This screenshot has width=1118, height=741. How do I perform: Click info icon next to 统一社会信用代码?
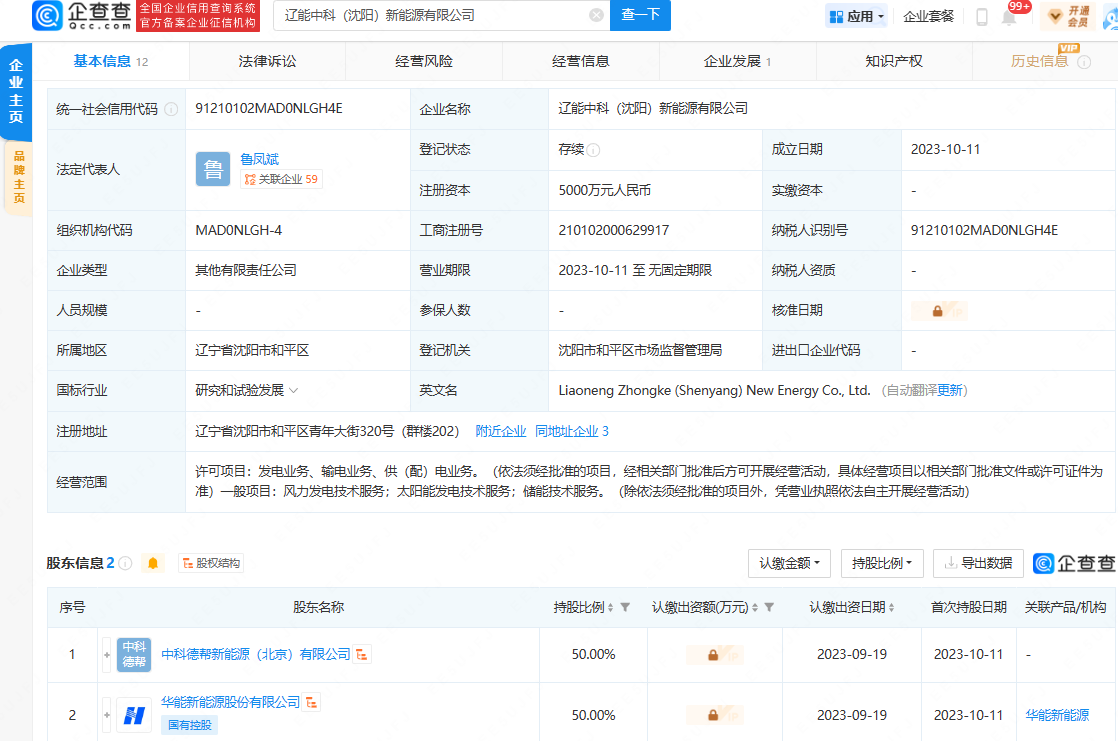click(x=171, y=109)
